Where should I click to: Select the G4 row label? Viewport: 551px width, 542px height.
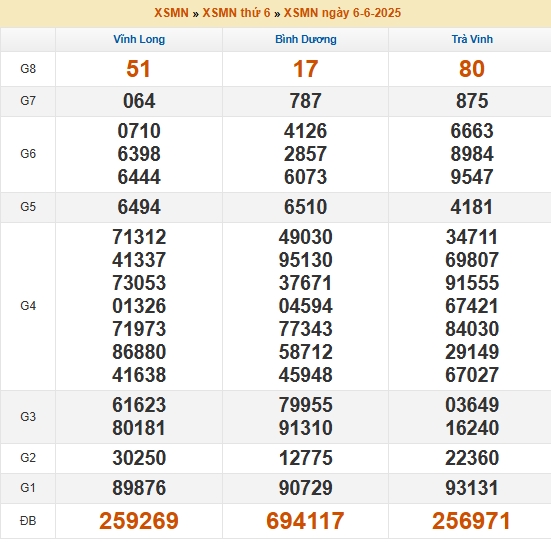[x=28, y=306]
